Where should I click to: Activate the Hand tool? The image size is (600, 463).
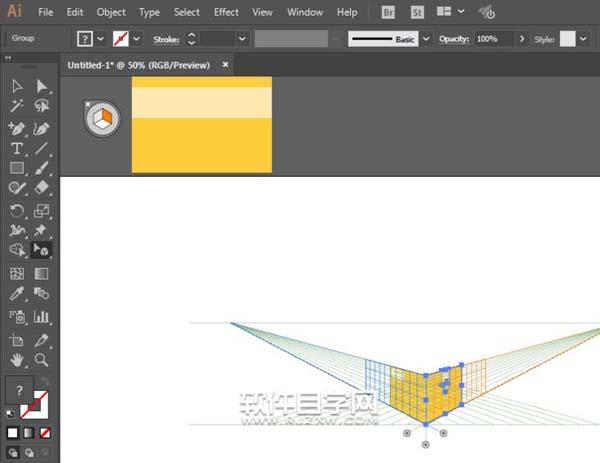click(x=17, y=360)
